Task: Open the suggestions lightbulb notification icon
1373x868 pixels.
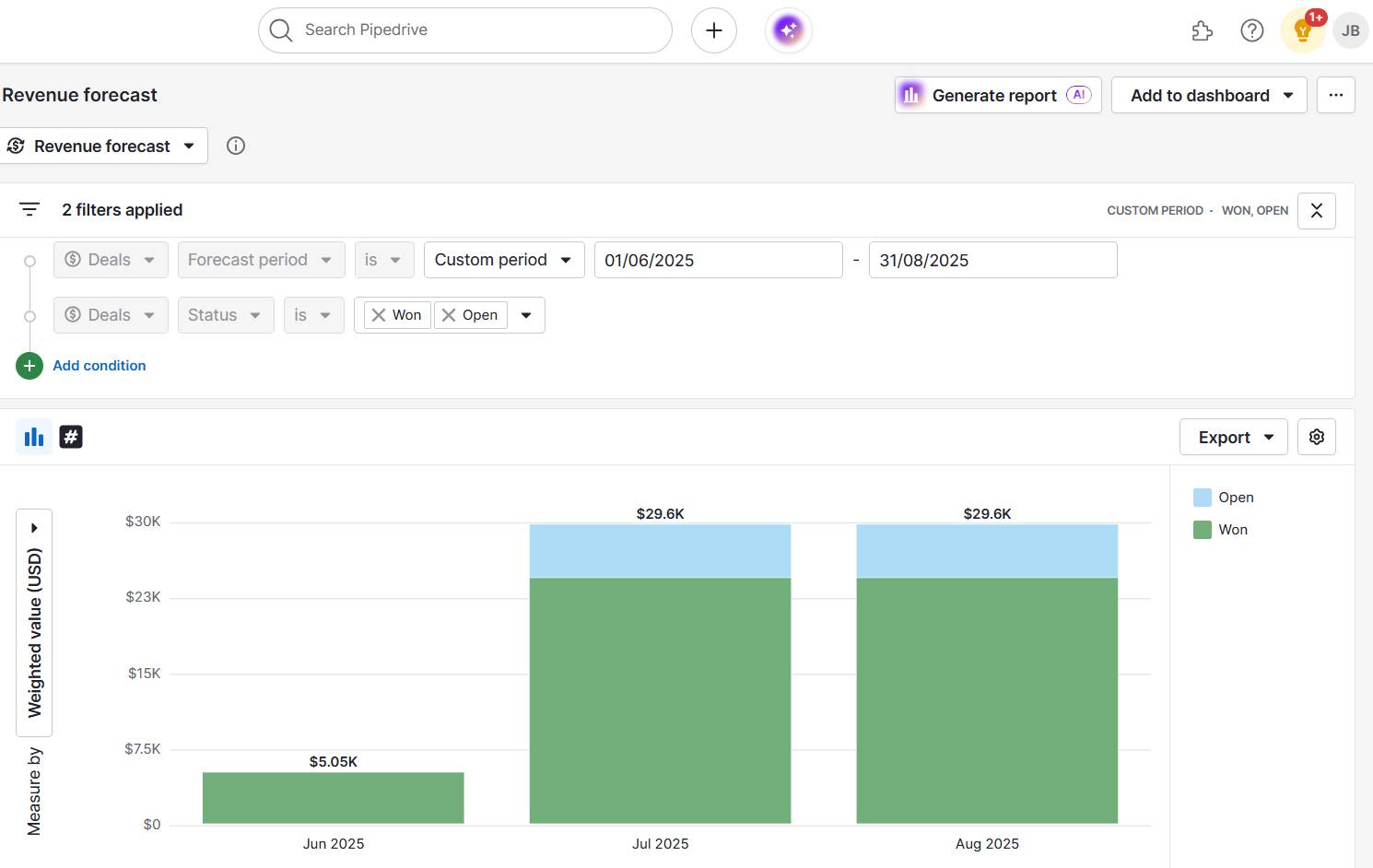Action: pyautogui.click(x=1302, y=30)
